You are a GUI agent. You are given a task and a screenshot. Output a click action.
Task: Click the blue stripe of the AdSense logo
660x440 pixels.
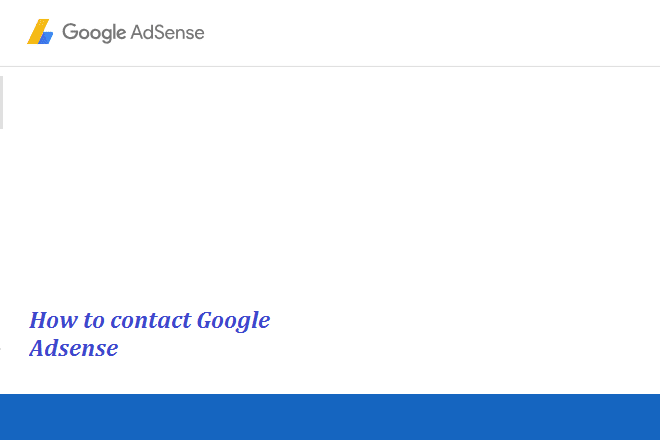pyautogui.click(x=46, y=38)
